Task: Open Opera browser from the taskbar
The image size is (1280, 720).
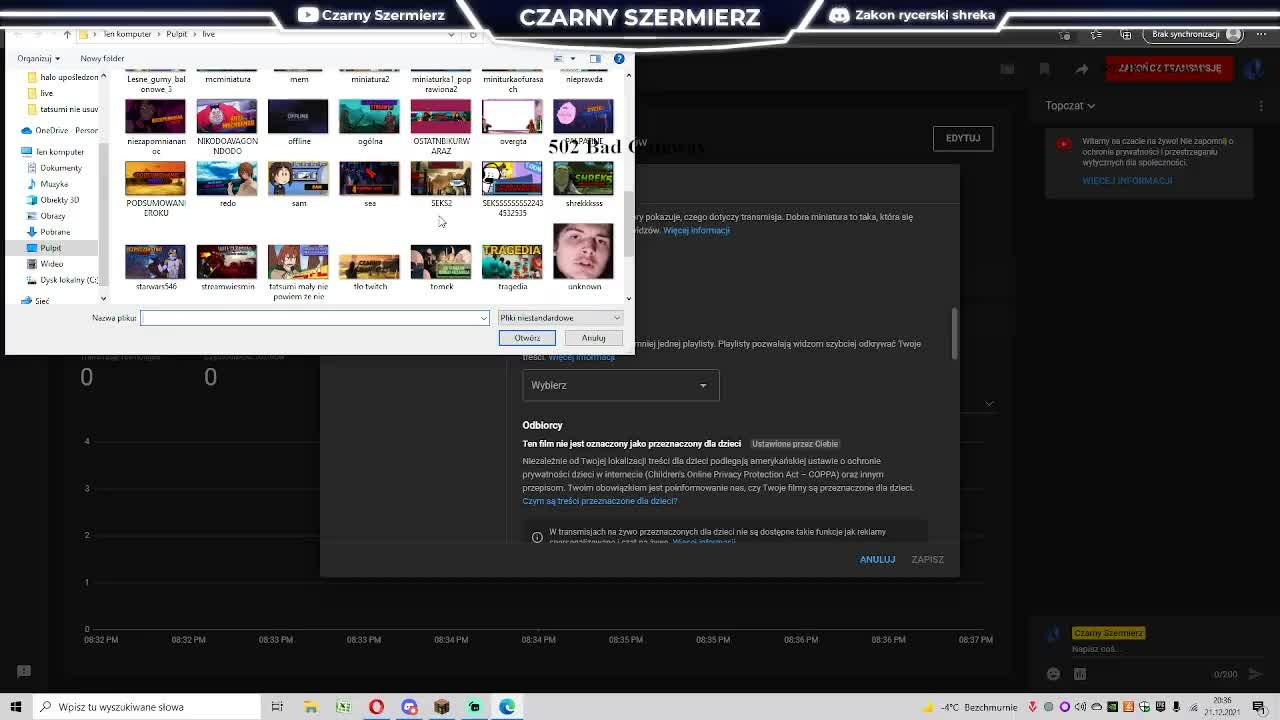Action: (x=376, y=707)
